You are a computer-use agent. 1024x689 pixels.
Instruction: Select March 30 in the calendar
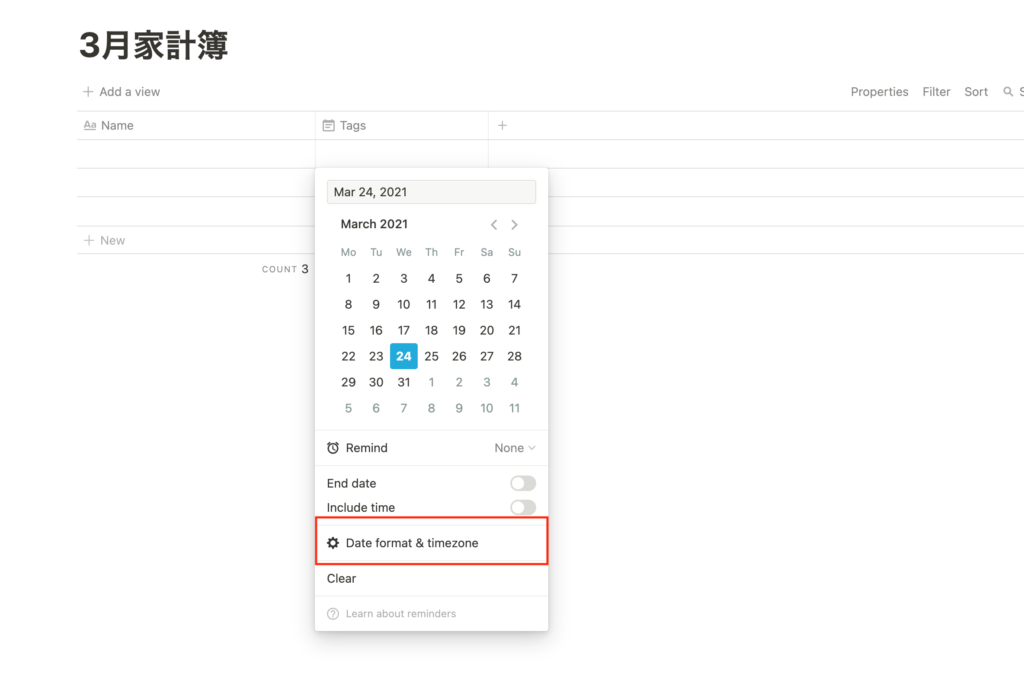click(x=376, y=382)
